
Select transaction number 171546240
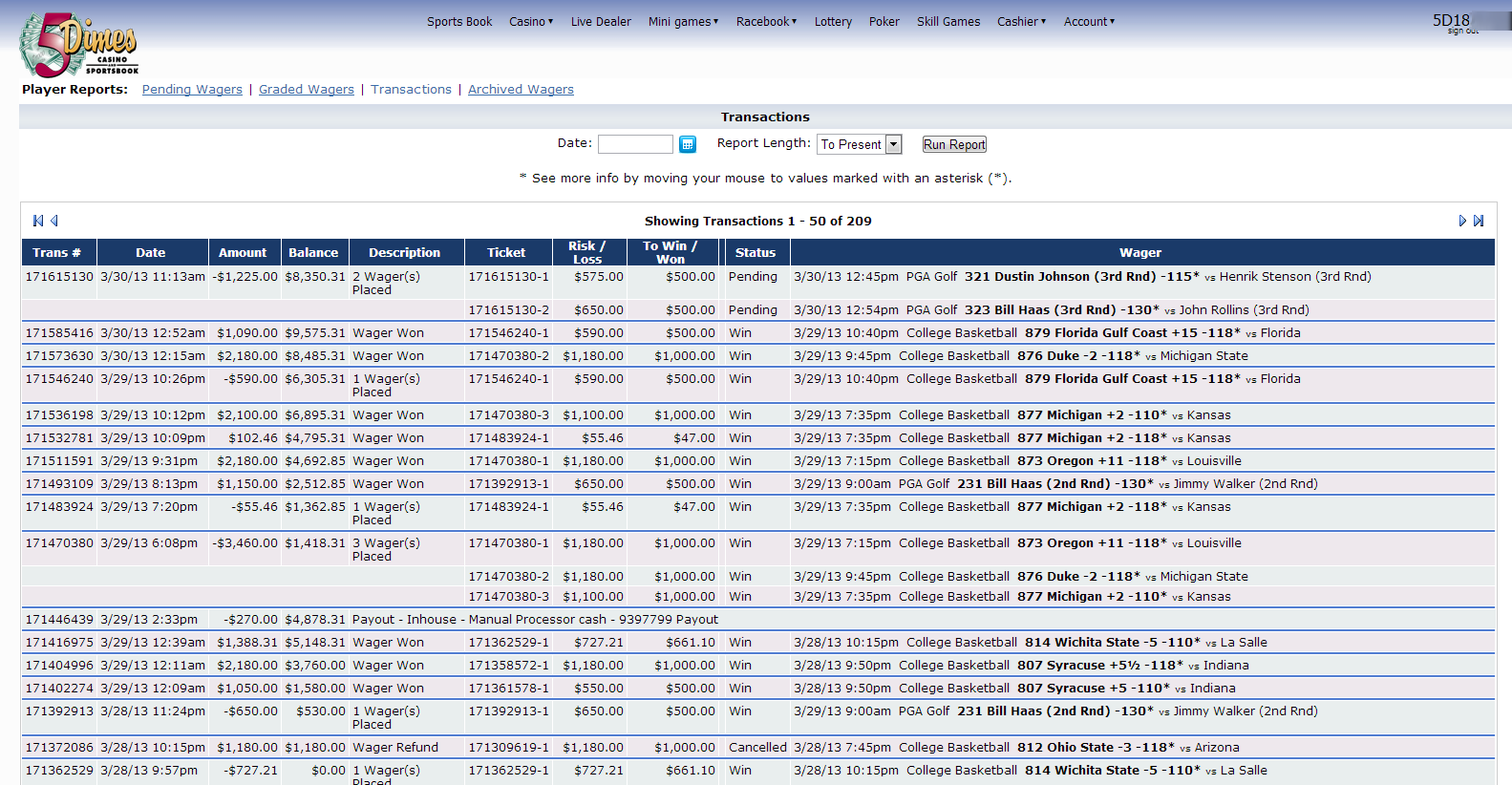59,379
